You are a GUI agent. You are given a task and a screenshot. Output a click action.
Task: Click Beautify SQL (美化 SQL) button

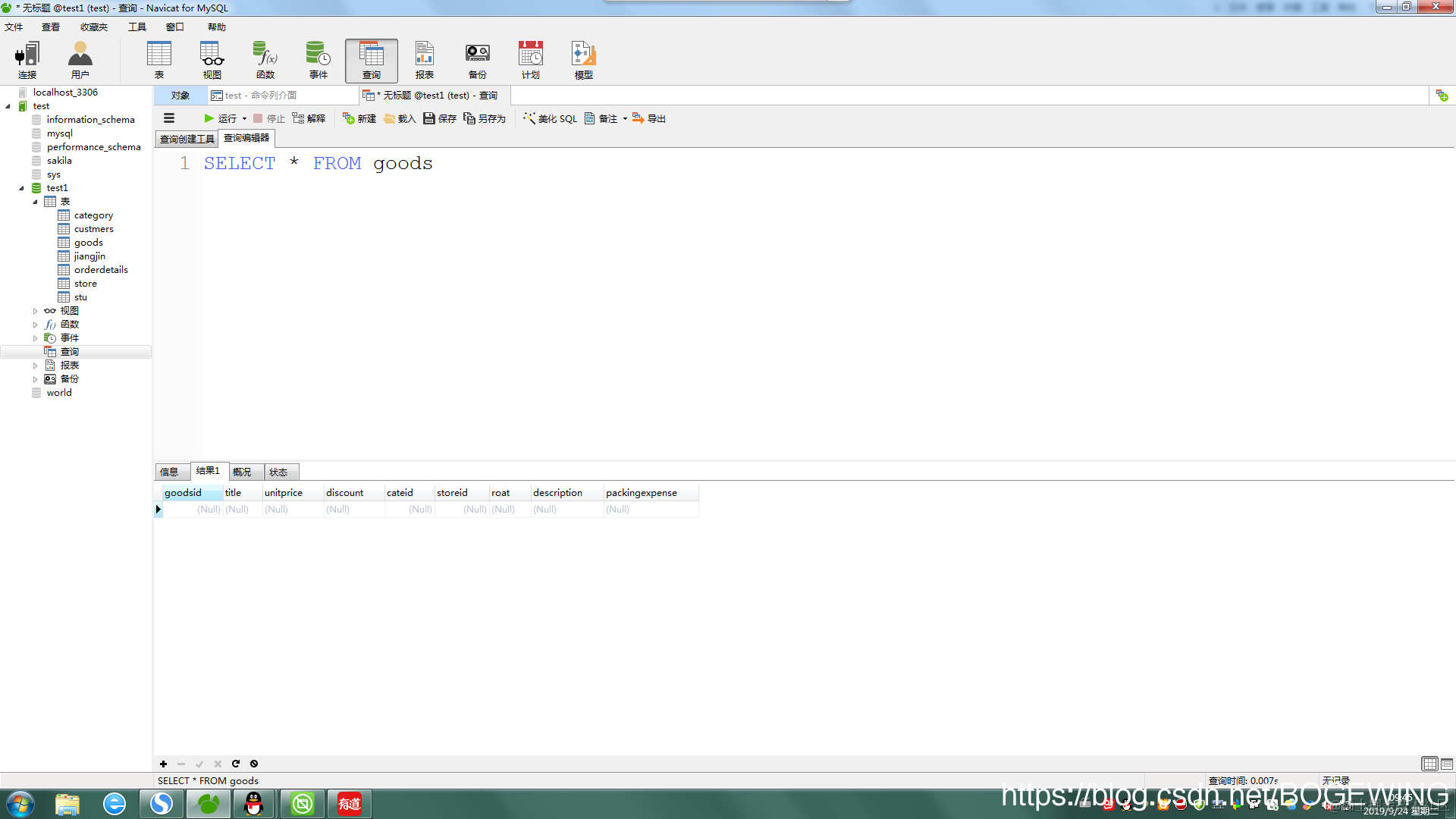[x=551, y=118]
